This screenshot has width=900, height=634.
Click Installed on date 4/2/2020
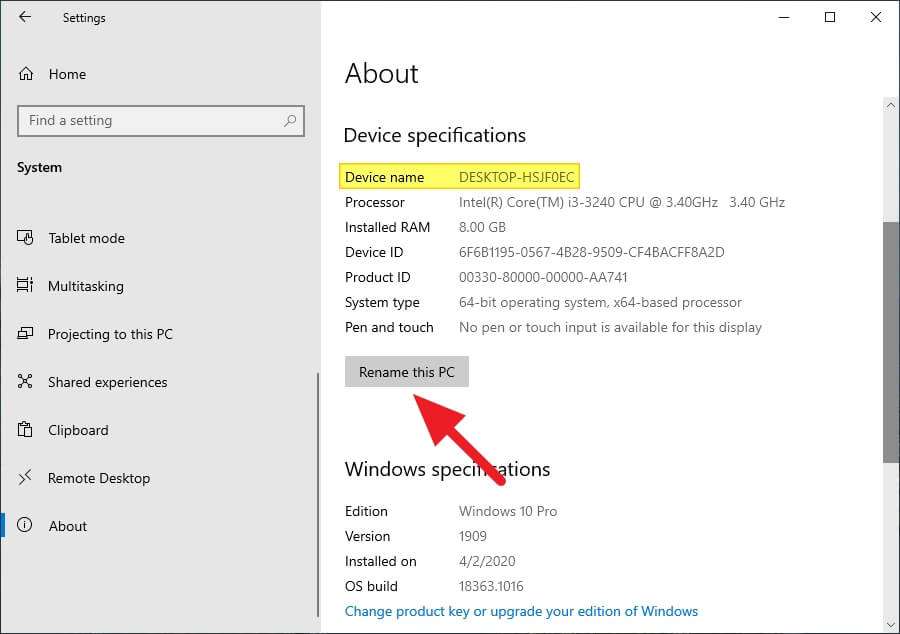tap(487, 561)
